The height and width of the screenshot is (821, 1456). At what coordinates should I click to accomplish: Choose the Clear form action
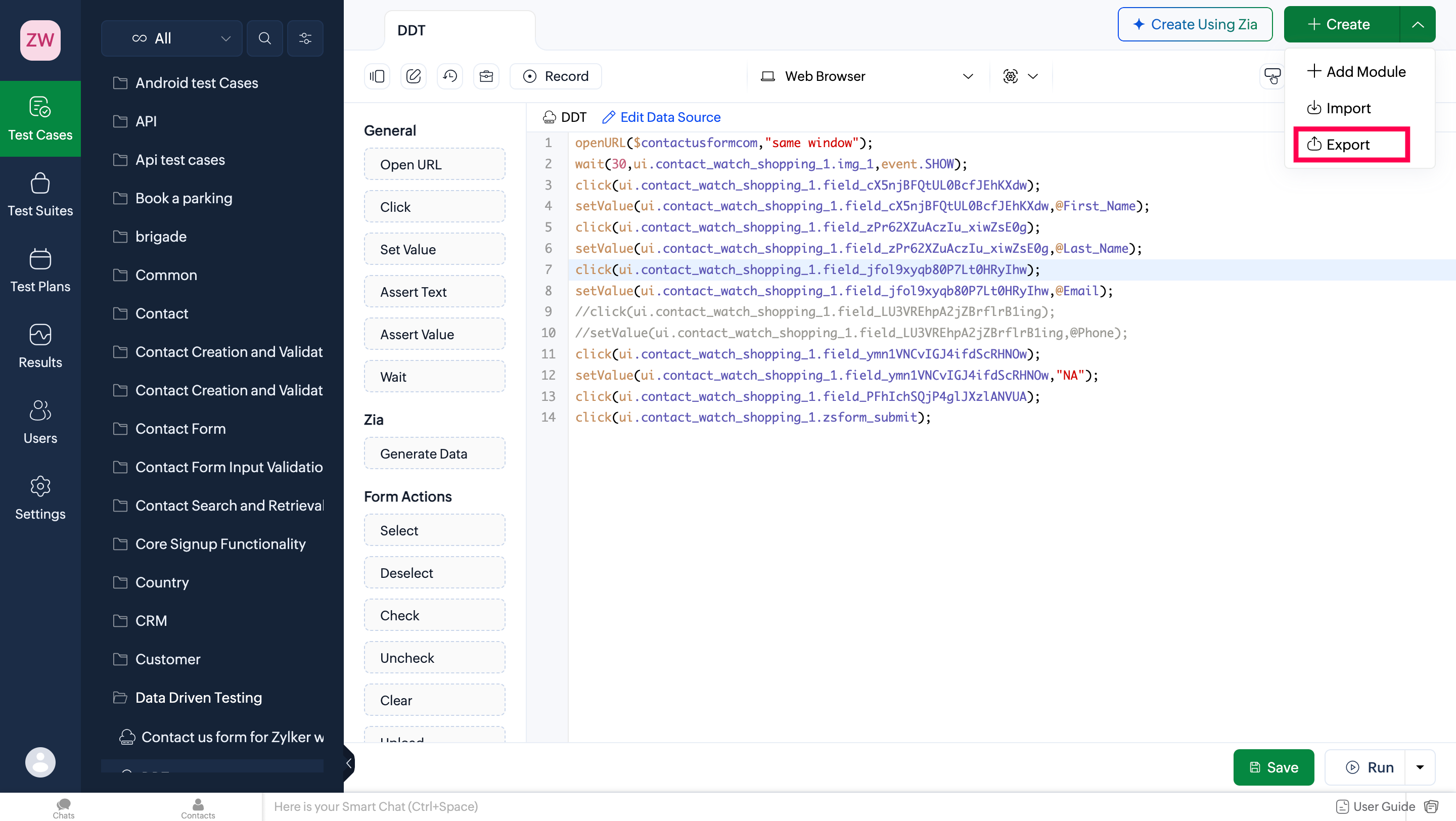[435, 700]
